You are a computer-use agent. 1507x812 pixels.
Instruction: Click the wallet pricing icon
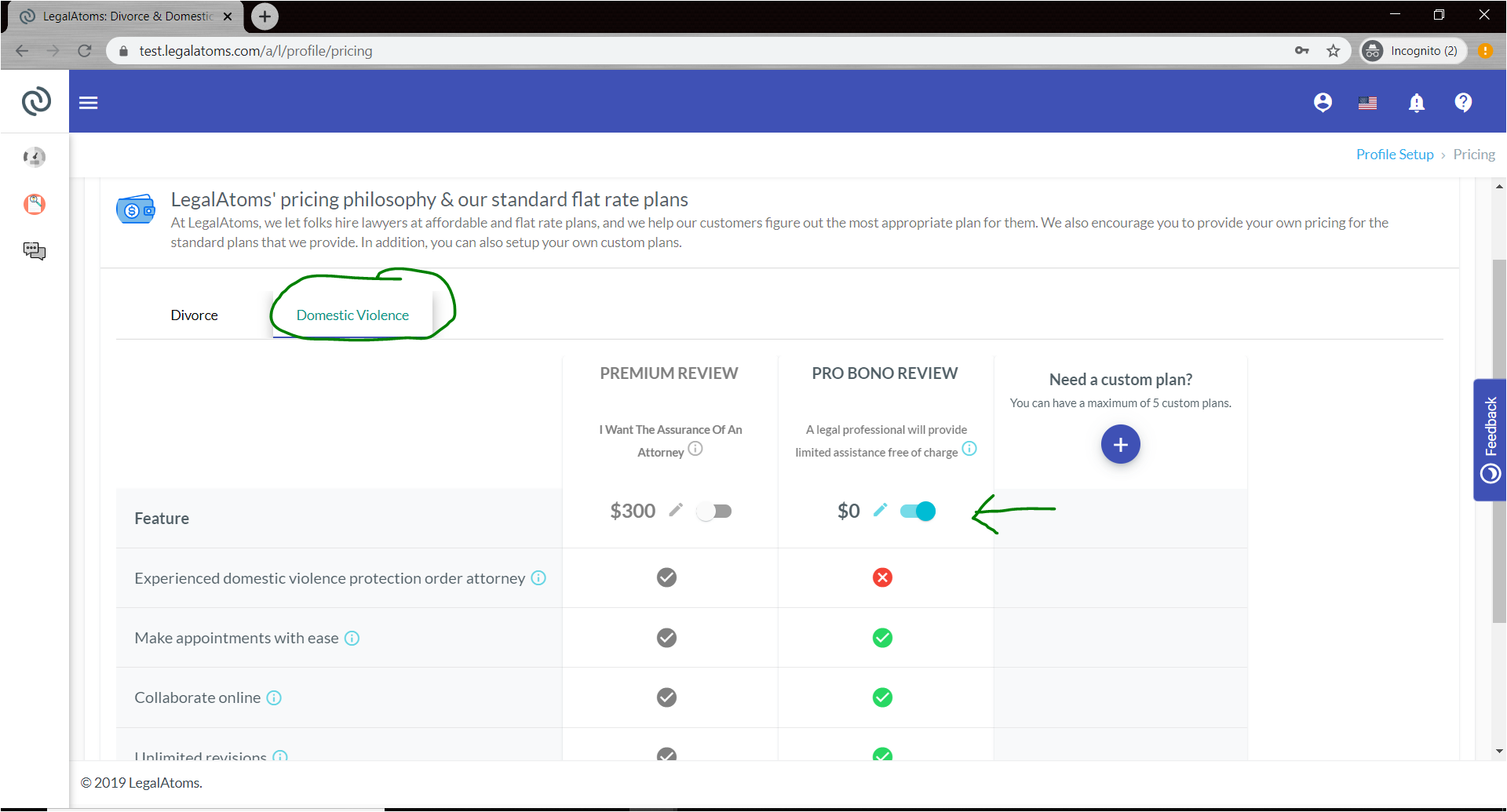pos(136,209)
